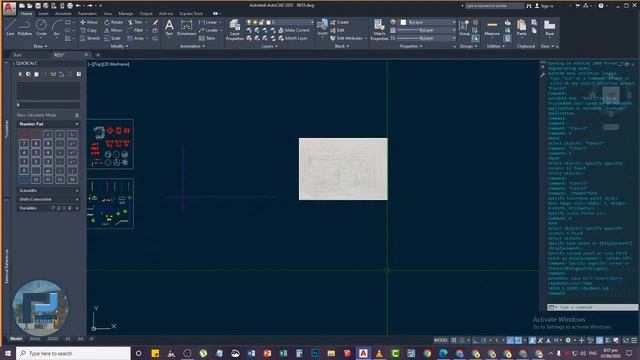Click the Array tool
The width and height of the screenshot is (640, 360).
tap(136, 38)
